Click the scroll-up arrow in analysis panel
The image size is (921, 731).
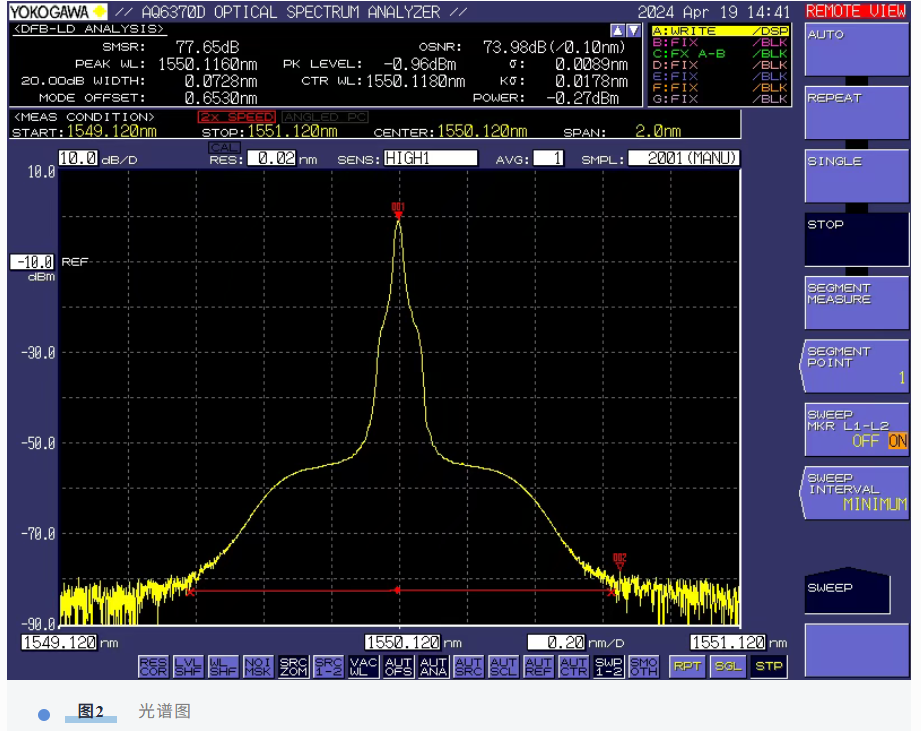(x=618, y=31)
